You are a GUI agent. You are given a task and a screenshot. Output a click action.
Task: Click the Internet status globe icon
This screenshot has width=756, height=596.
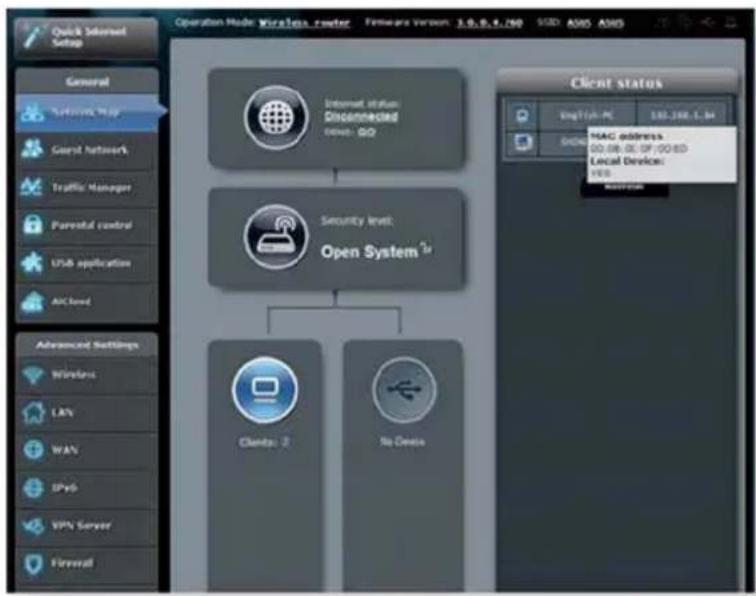pyautogui.click(x=276, y=117)
